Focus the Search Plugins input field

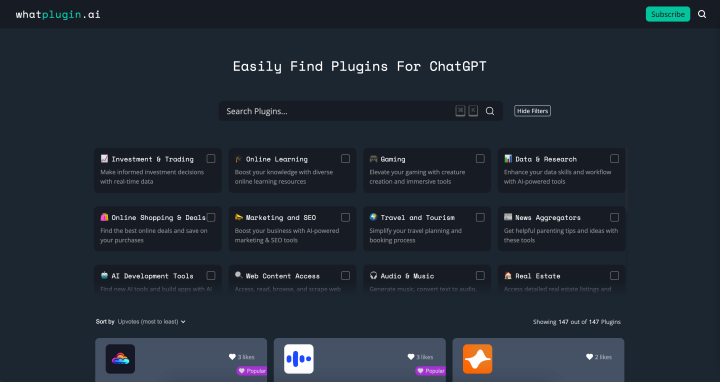click(360, 111)
